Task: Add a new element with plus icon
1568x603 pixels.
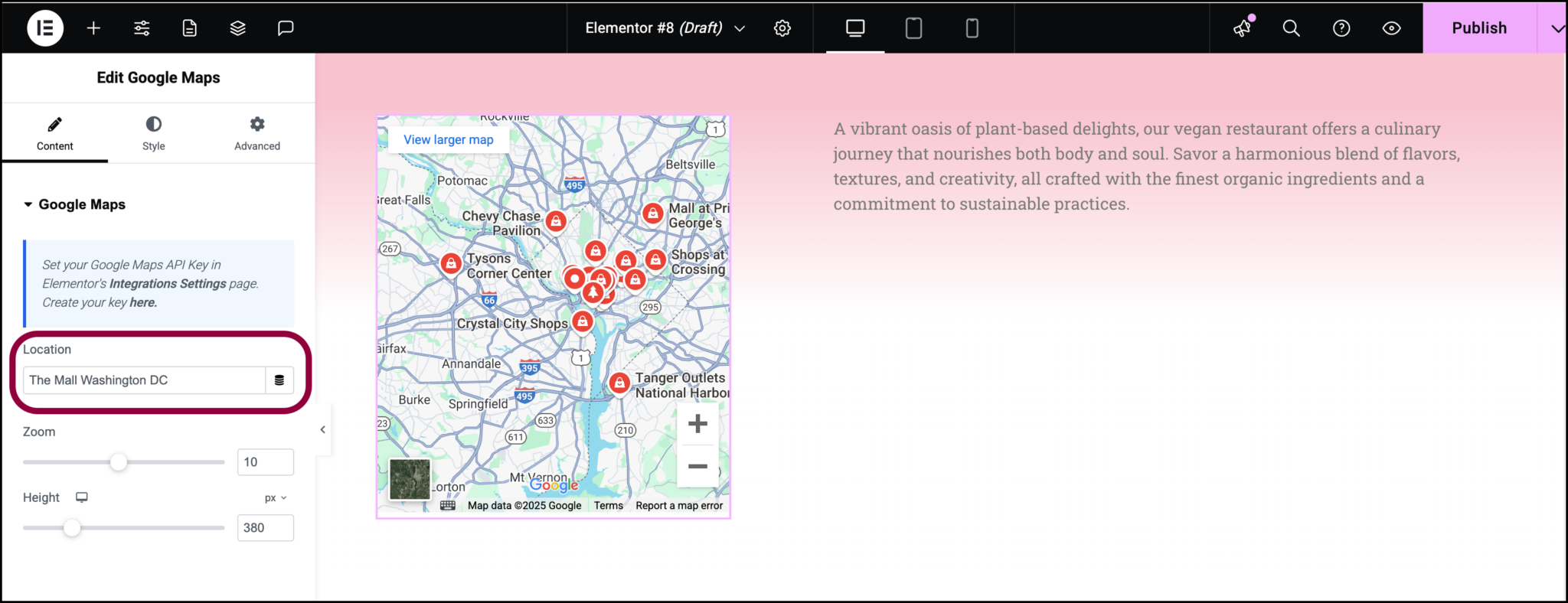Action: (x=93, y=28)
